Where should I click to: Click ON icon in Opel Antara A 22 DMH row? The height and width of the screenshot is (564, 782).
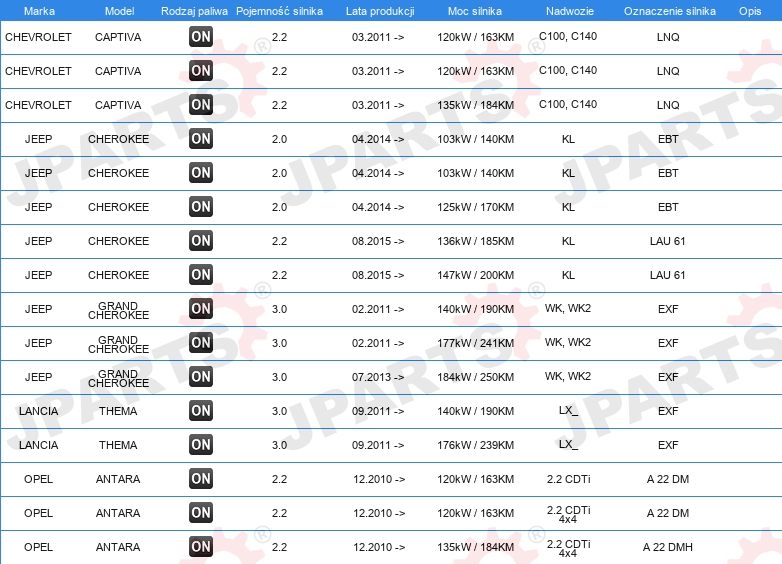coord(201,547)
